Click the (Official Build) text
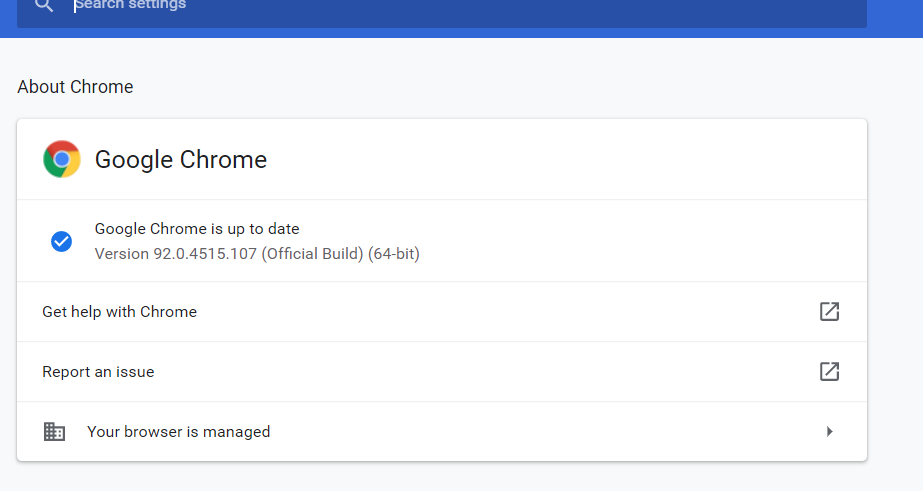Viewport: 923px width, 491px height. point(312,254)
